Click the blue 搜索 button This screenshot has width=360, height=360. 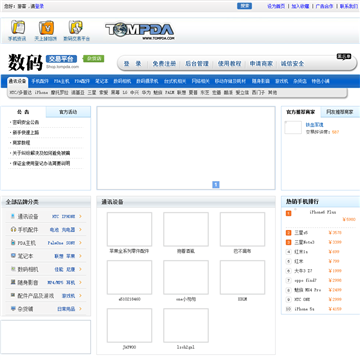(244, 6)
